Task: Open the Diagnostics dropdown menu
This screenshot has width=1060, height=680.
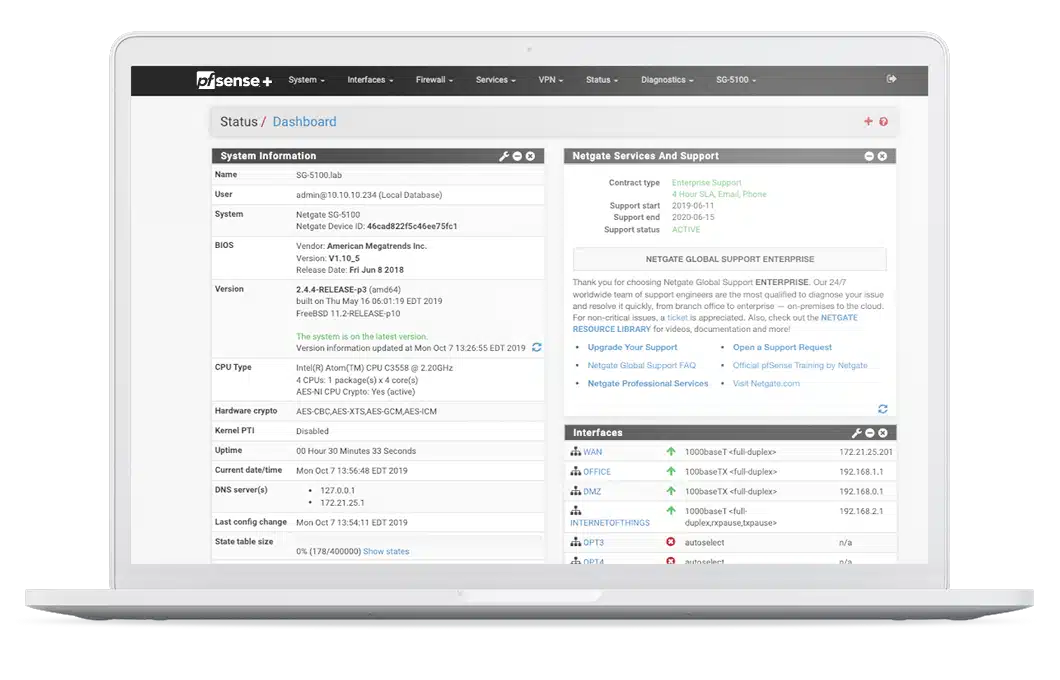Action: pos(667,80)
